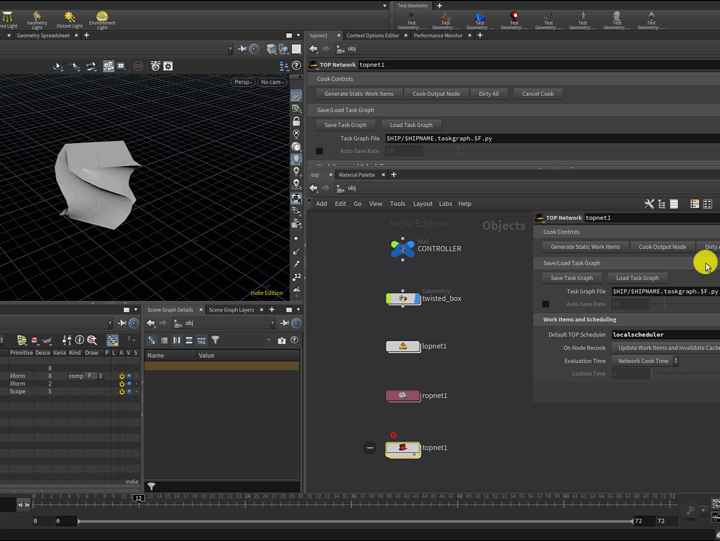This screenshot has width=720, height=541.
Task: Switch to the Performance Monitor tab
Action: (x=438, y=35)
